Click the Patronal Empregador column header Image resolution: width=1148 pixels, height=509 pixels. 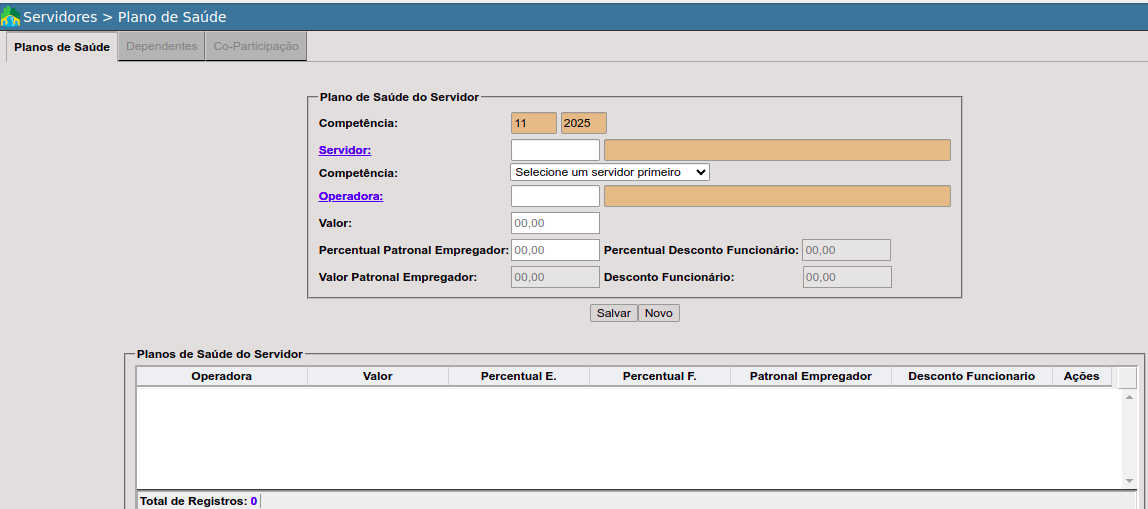click(x=810, y=376)
